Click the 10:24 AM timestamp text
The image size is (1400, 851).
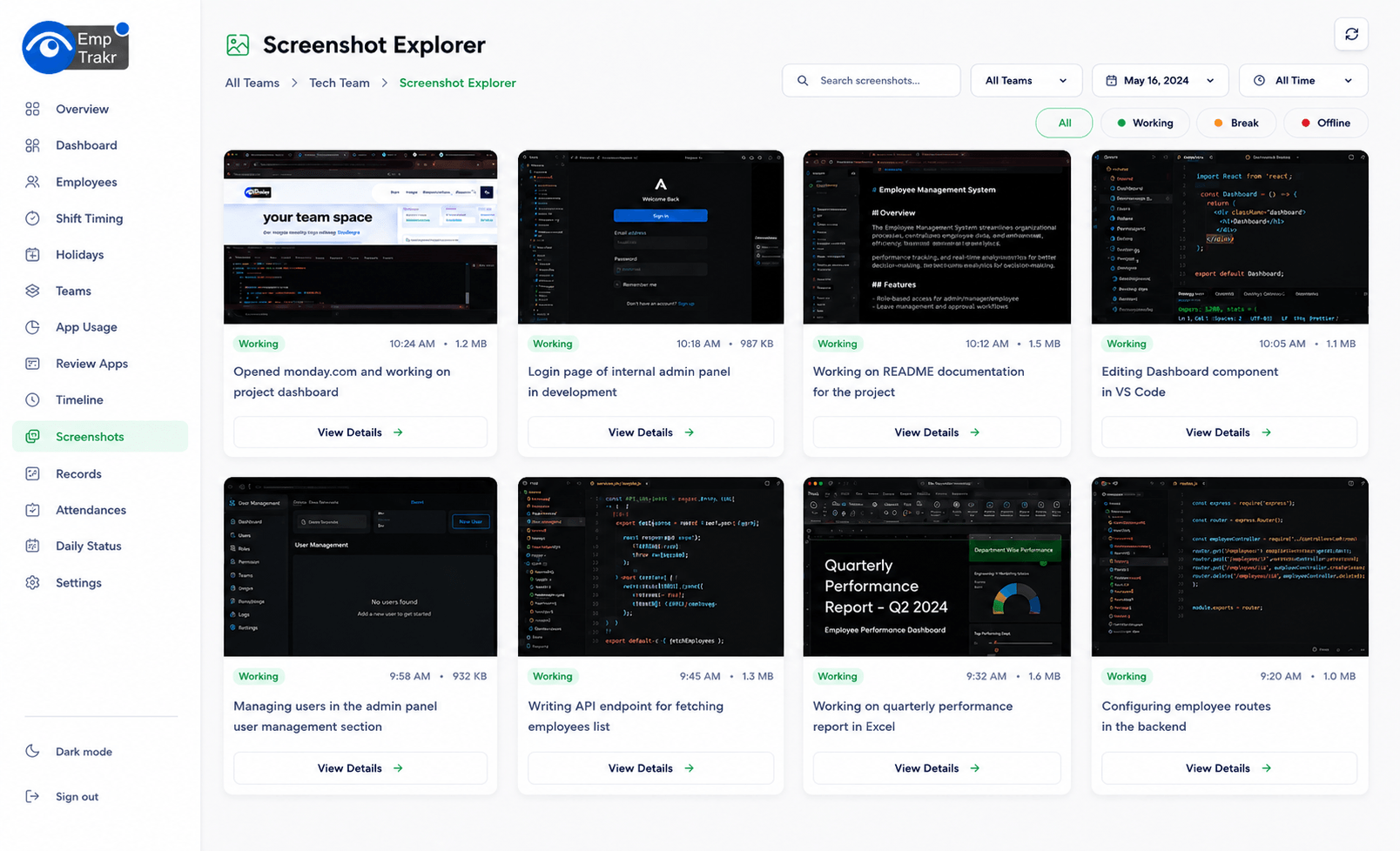point(412,344)
